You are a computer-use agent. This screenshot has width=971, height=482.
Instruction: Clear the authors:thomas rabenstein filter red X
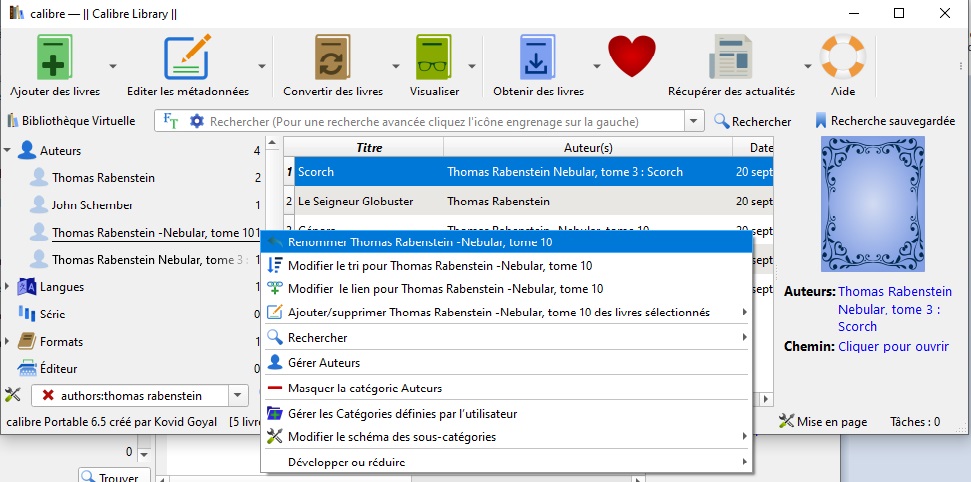[x=48, y=395]
